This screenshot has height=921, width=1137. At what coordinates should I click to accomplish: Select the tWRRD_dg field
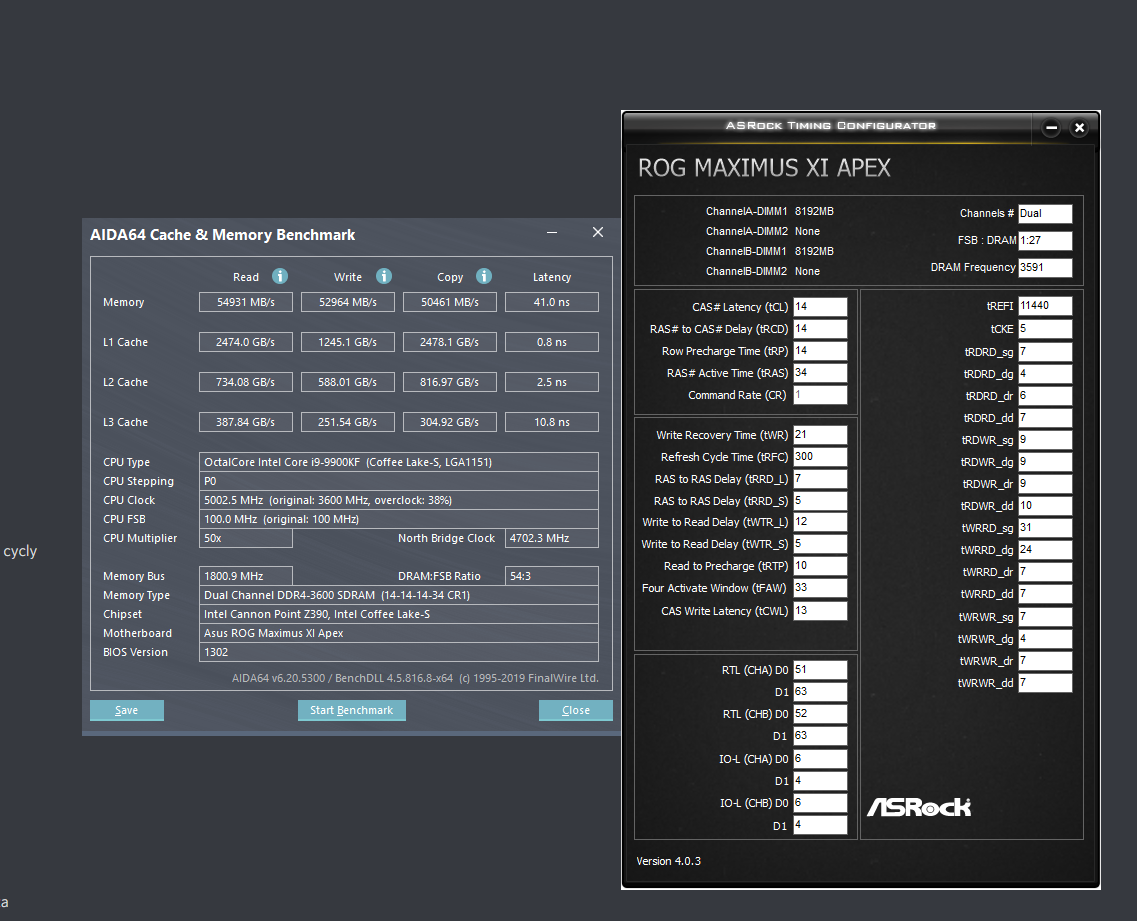coord(1045,550)
